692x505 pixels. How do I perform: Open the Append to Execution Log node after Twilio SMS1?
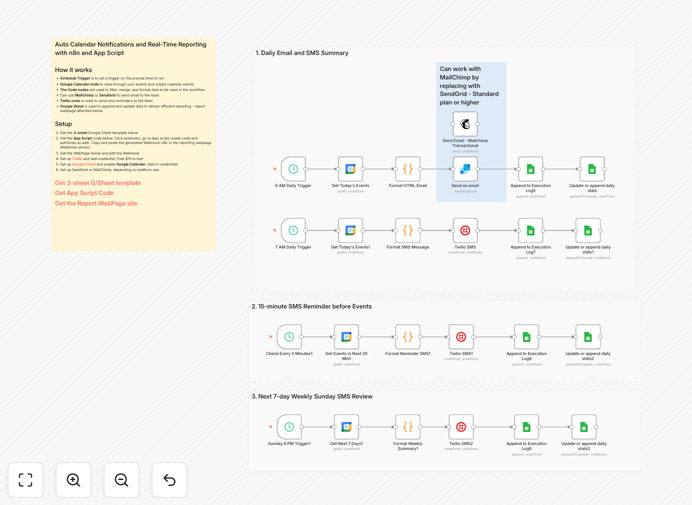[527, 337]
